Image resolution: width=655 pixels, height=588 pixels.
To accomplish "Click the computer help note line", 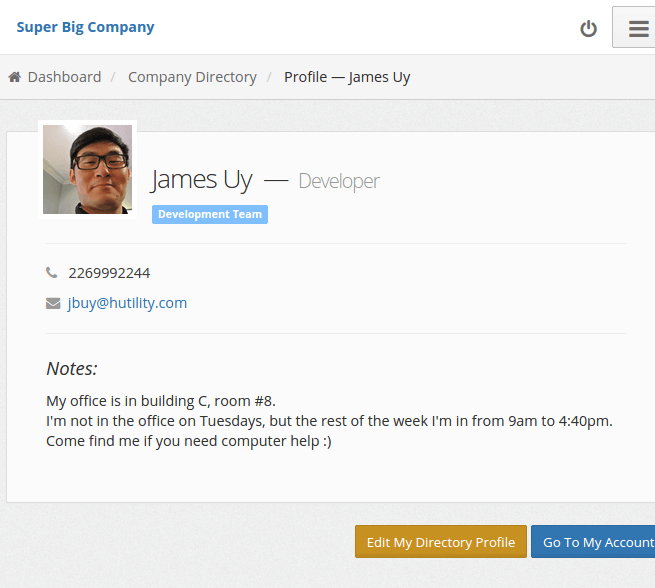I will [189, 441].
